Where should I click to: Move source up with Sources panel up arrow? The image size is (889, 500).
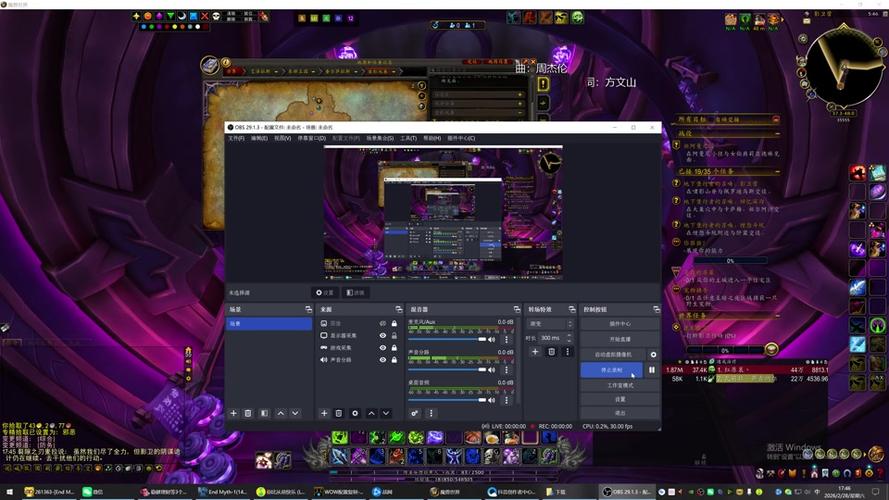(x=371, y=413)
